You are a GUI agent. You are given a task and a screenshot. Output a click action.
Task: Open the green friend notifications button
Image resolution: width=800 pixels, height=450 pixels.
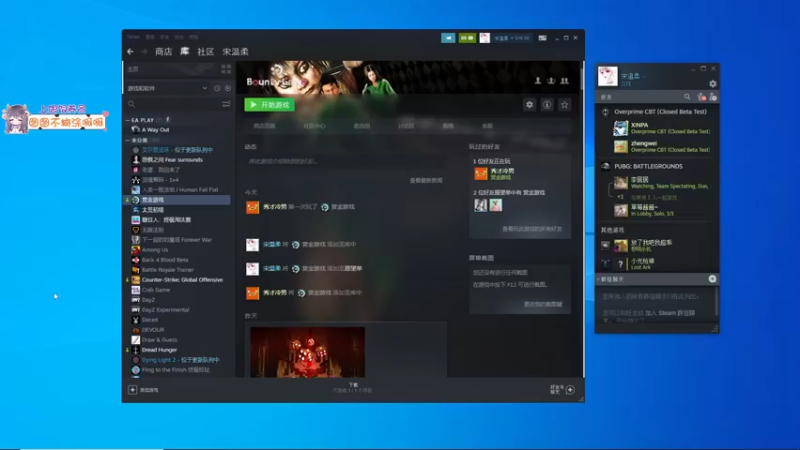(467, 38)
